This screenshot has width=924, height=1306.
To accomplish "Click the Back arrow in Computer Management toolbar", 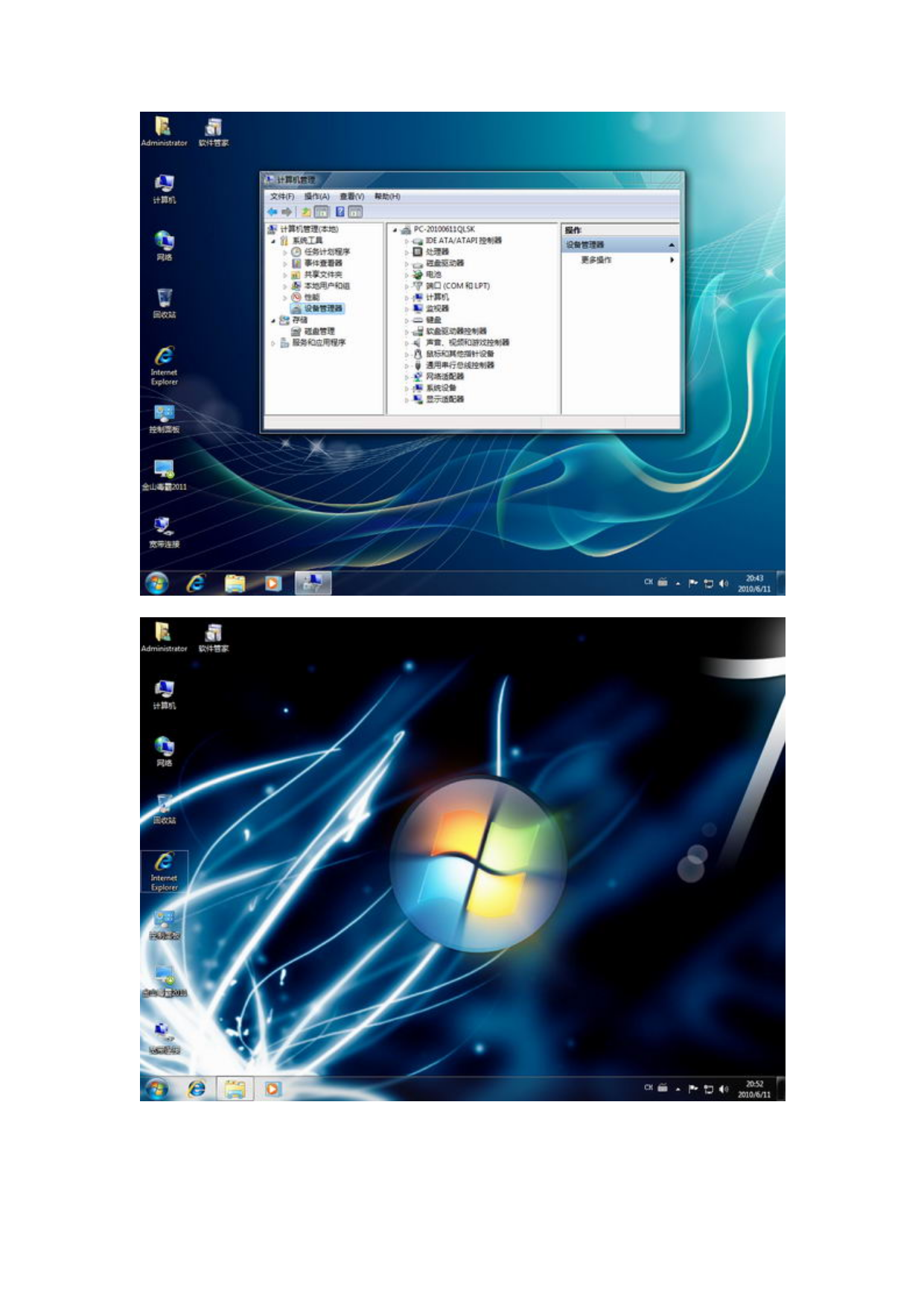I will pyautogui.click(x=273, y=212).
